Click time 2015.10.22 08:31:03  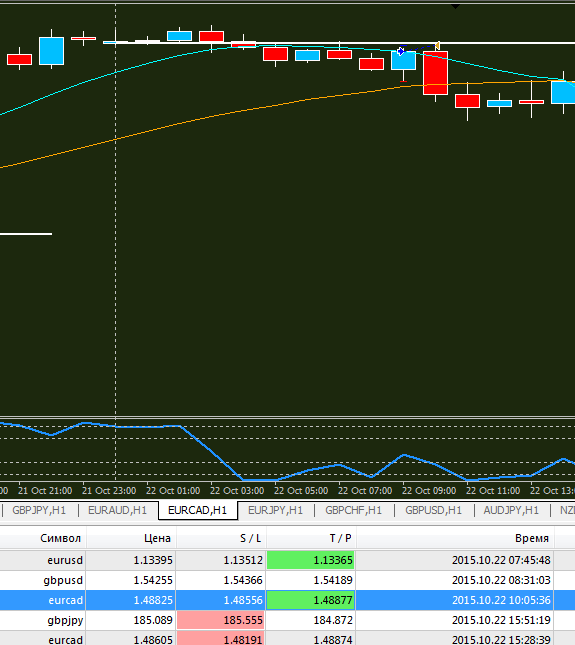(501, 580)
